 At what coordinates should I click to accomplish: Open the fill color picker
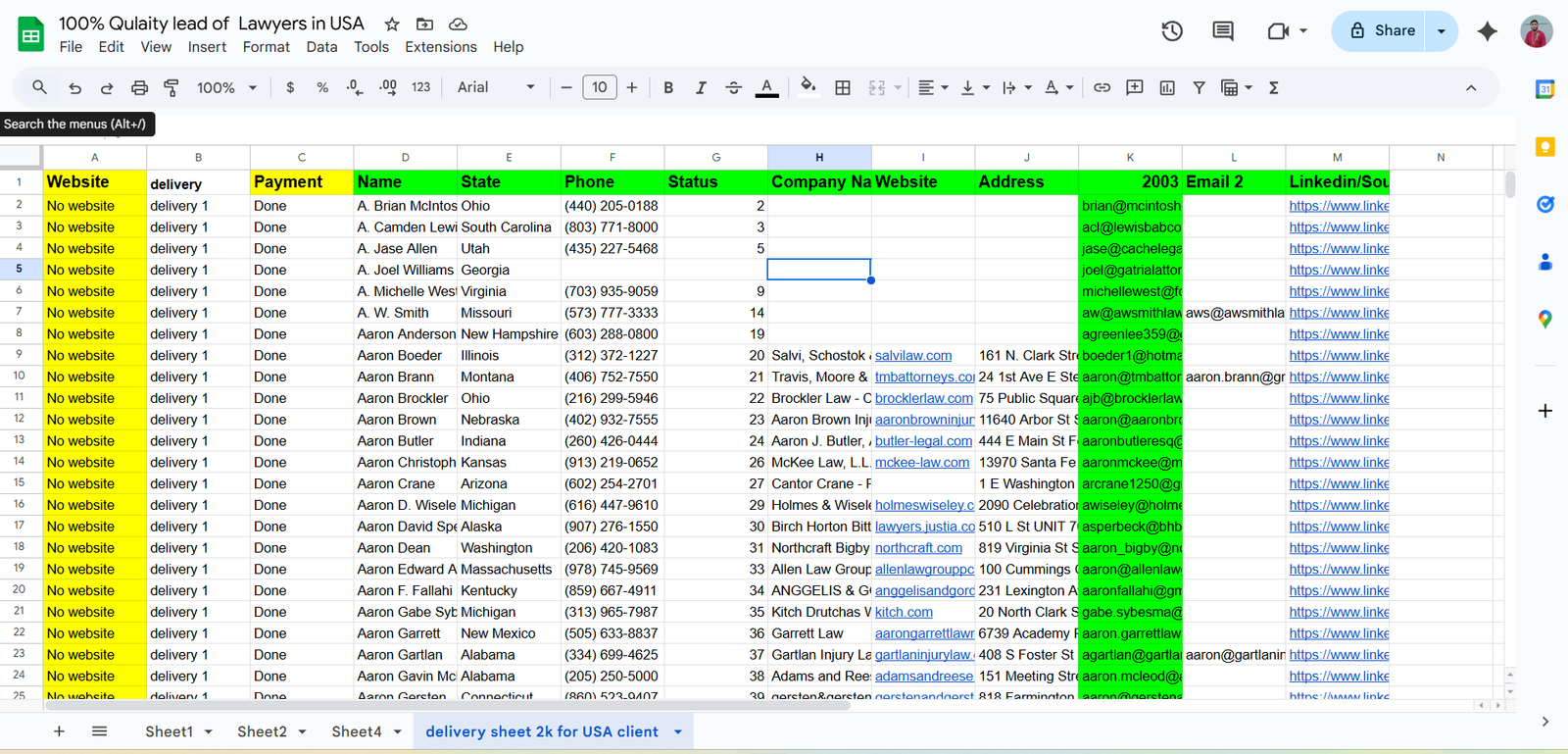(808, 87)
